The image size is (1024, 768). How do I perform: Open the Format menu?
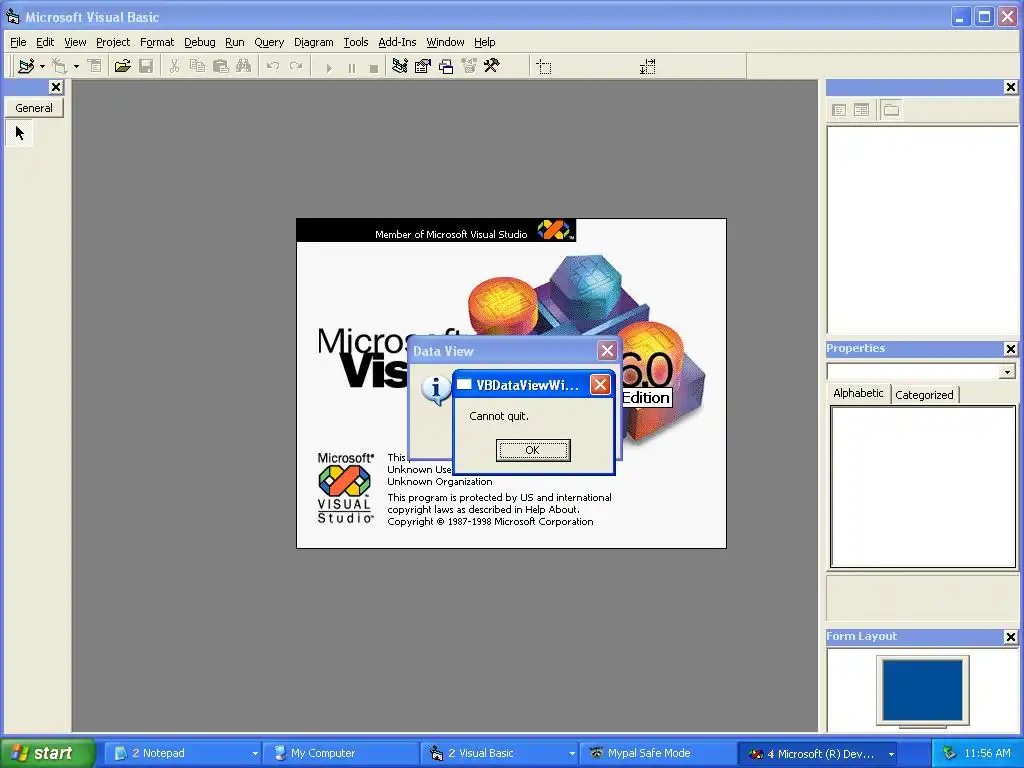[x=157, y=42]
